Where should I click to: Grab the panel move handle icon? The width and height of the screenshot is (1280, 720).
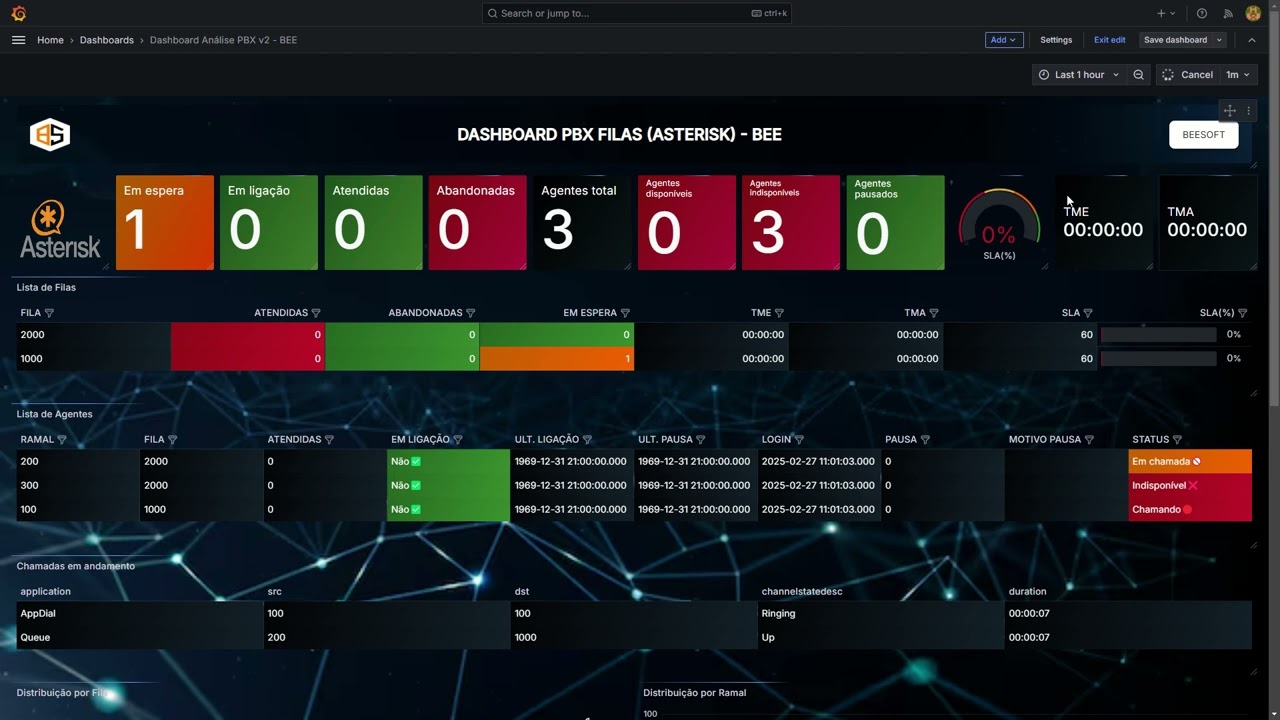[1230, 111]
